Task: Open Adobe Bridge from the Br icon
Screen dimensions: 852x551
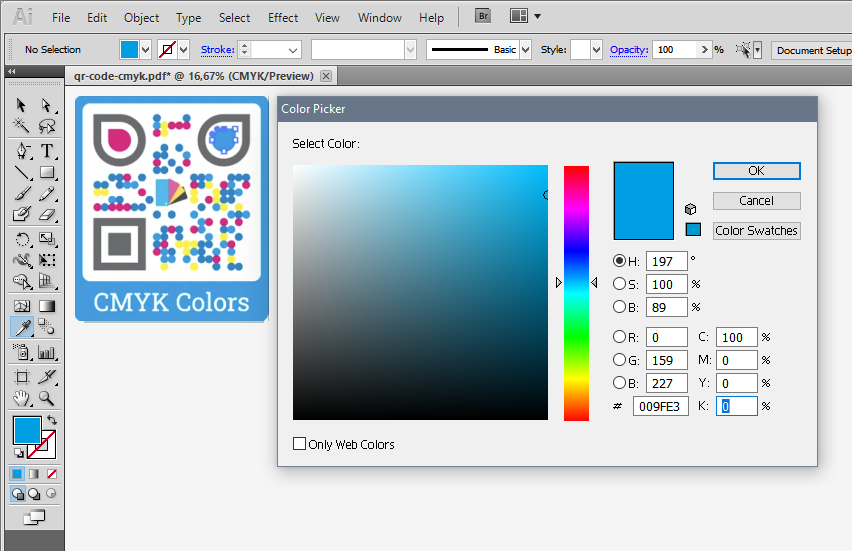Action: click(482, 16)
